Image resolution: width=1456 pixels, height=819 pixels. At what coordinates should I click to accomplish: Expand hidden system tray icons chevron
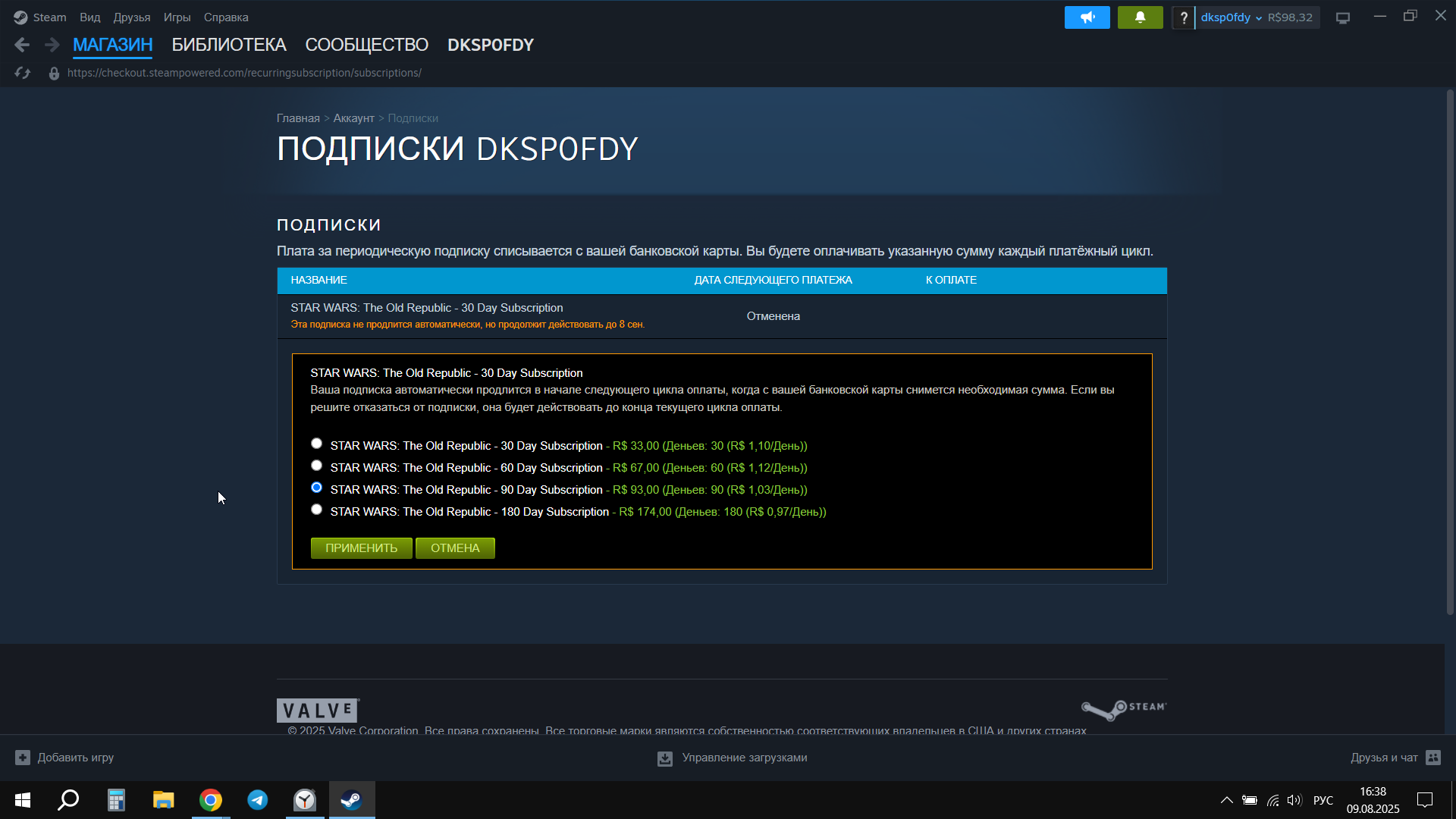point(1226,800)
